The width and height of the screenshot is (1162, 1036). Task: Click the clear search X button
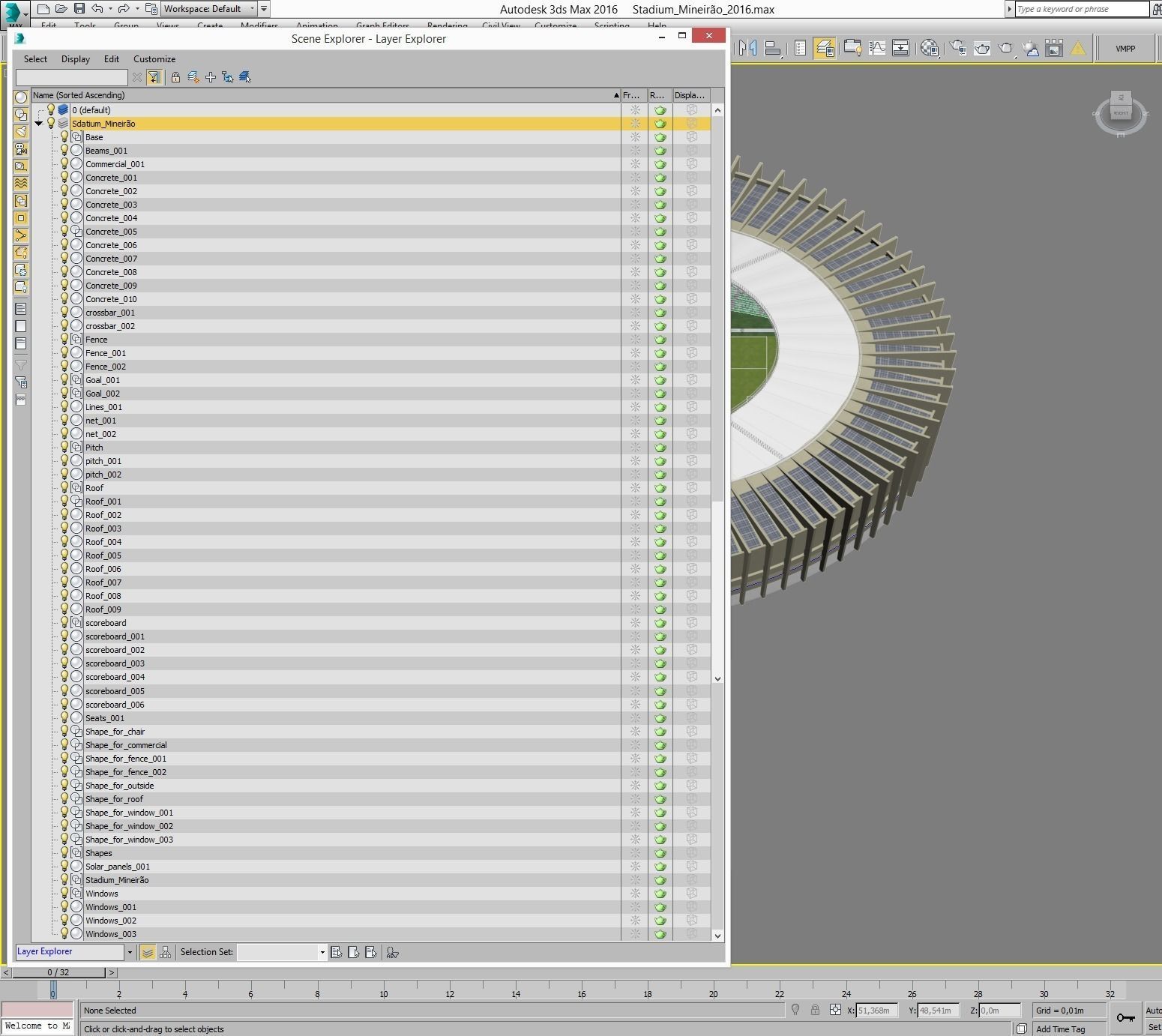click(136, 77)
